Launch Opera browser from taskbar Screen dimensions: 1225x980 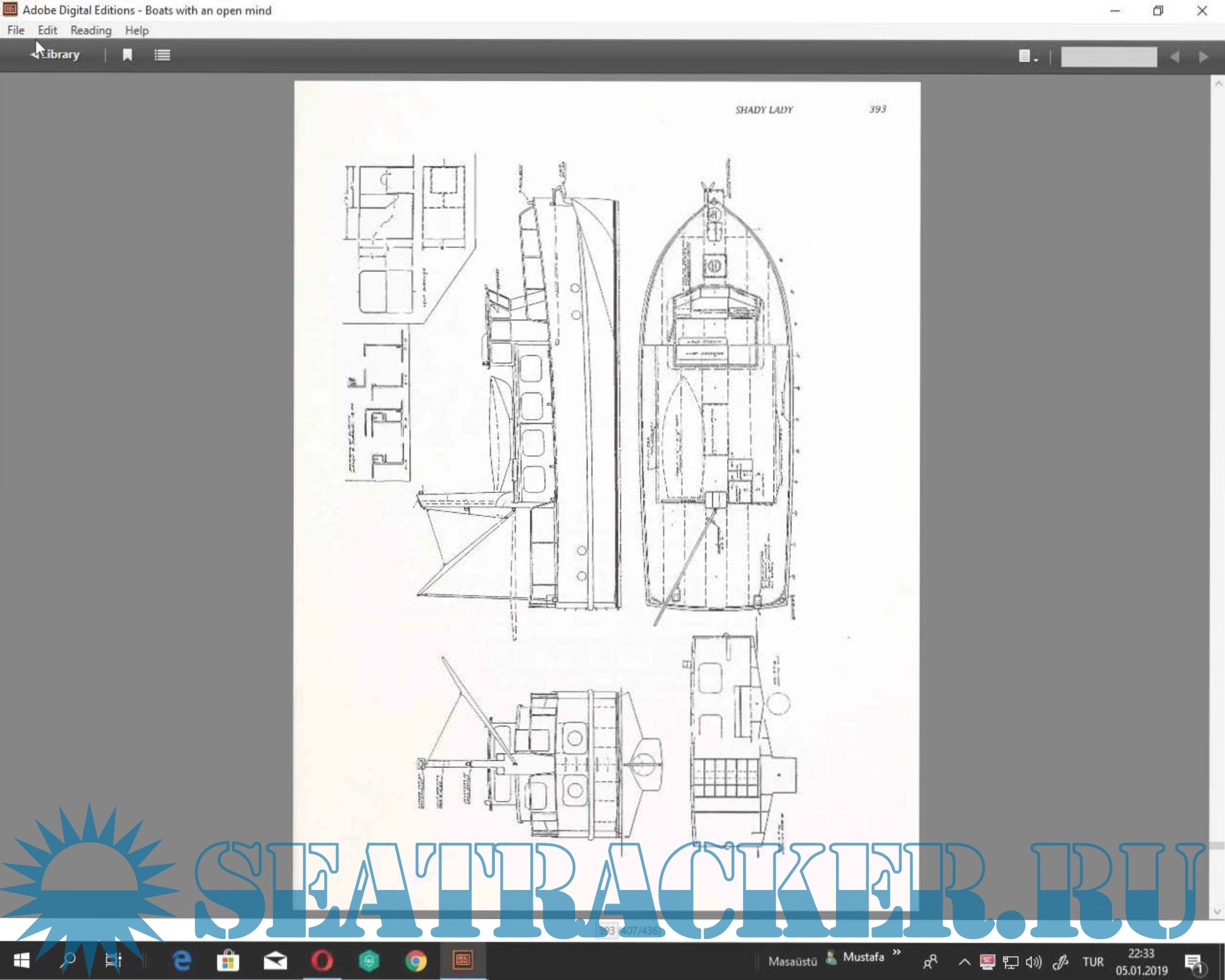click(x=322, y=960)
